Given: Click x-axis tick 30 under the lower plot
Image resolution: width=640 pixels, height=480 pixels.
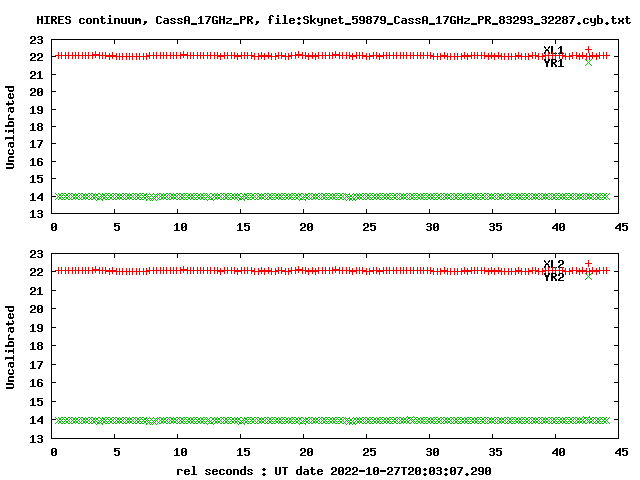Looking at the screenshot, I should tap(432, 452).
